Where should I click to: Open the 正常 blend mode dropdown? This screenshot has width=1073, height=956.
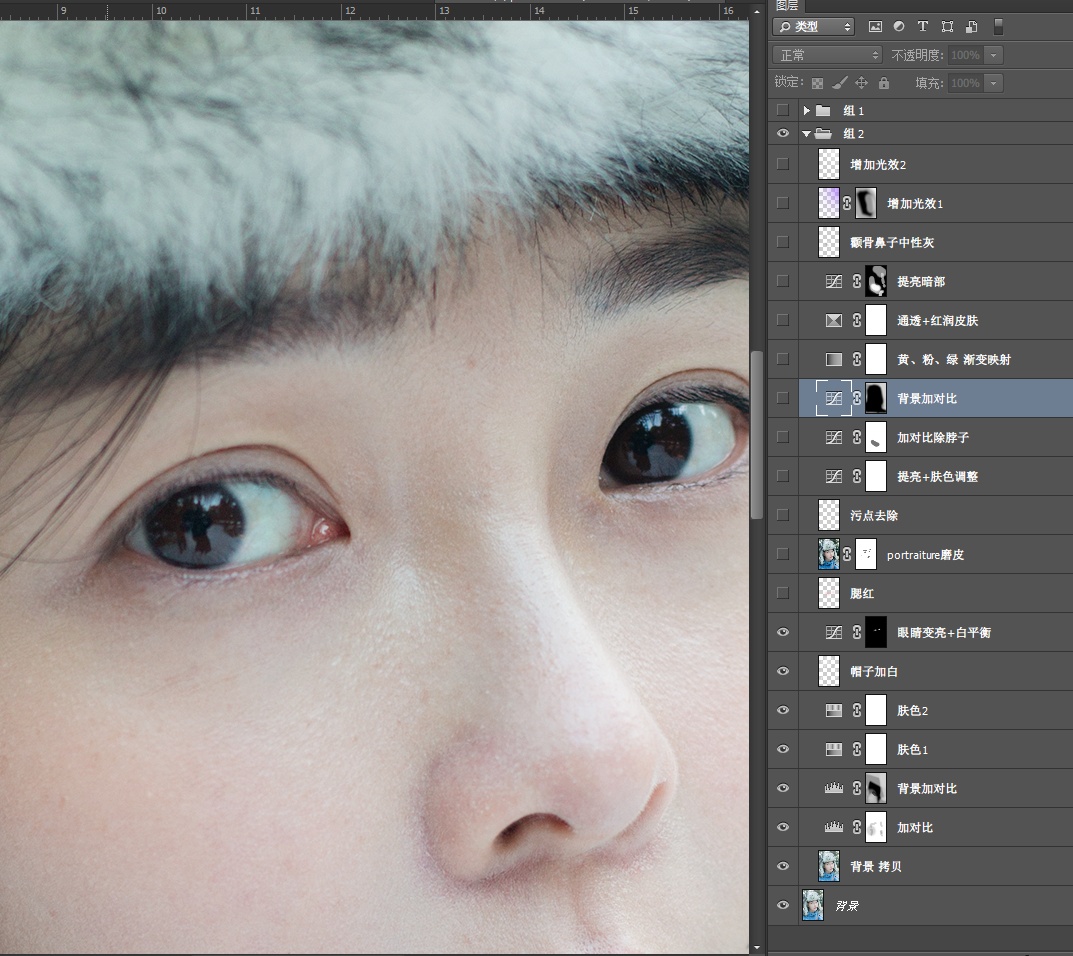[827, 55]
